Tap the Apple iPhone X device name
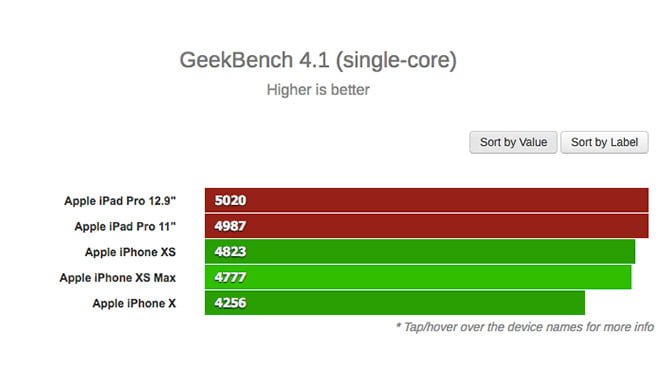 point(134,304)
